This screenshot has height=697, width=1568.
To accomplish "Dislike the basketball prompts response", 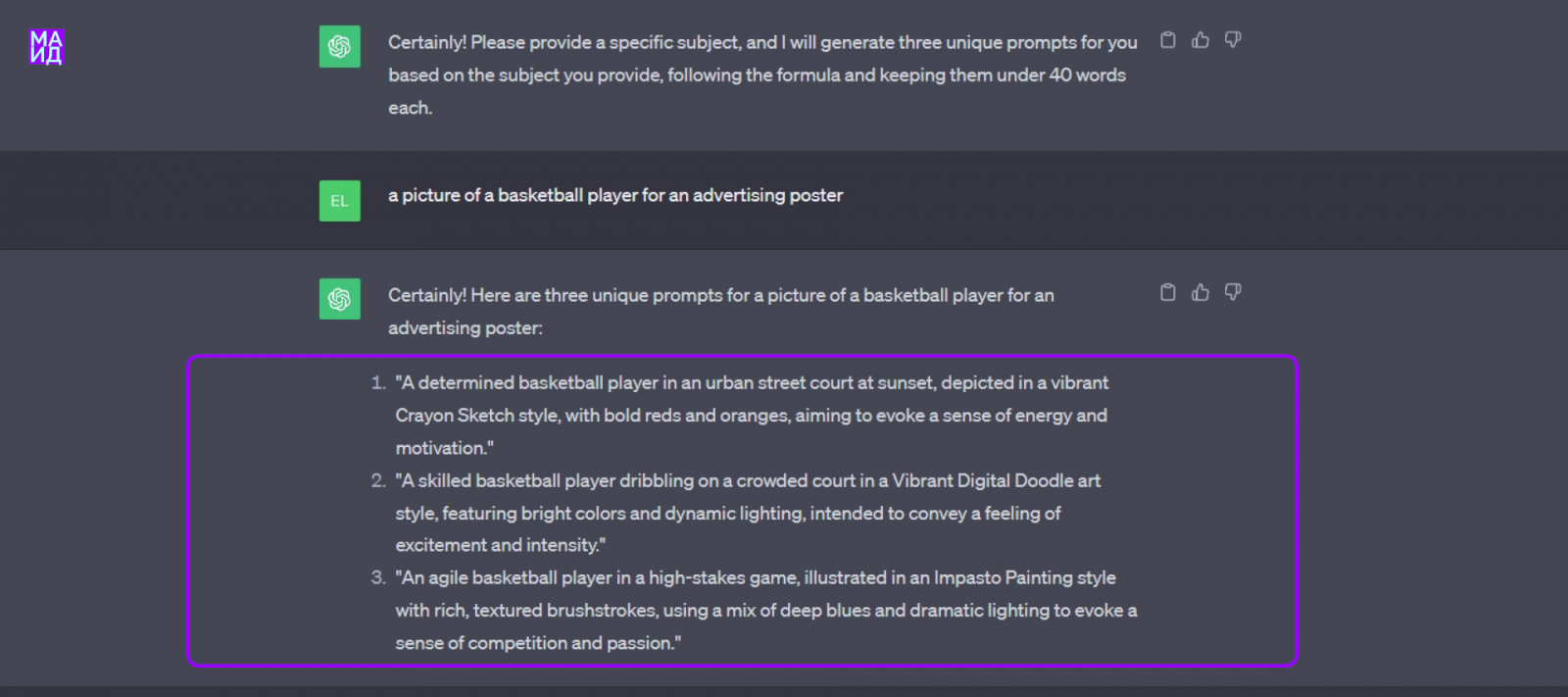I will click(x=1233, y=292).
